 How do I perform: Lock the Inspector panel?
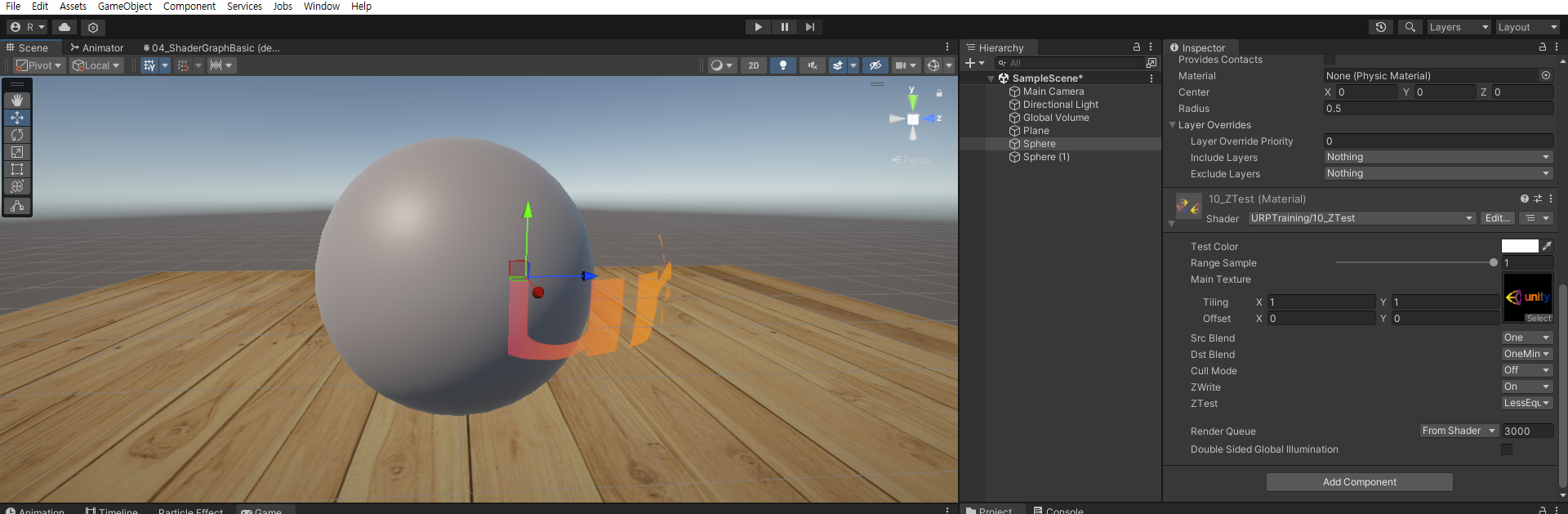tap(1543, 47)
